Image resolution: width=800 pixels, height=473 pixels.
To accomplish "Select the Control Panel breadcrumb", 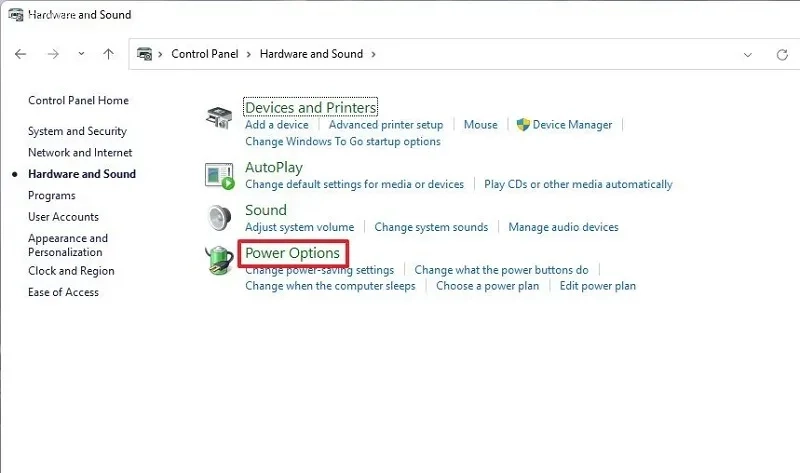I will (205, 54).
